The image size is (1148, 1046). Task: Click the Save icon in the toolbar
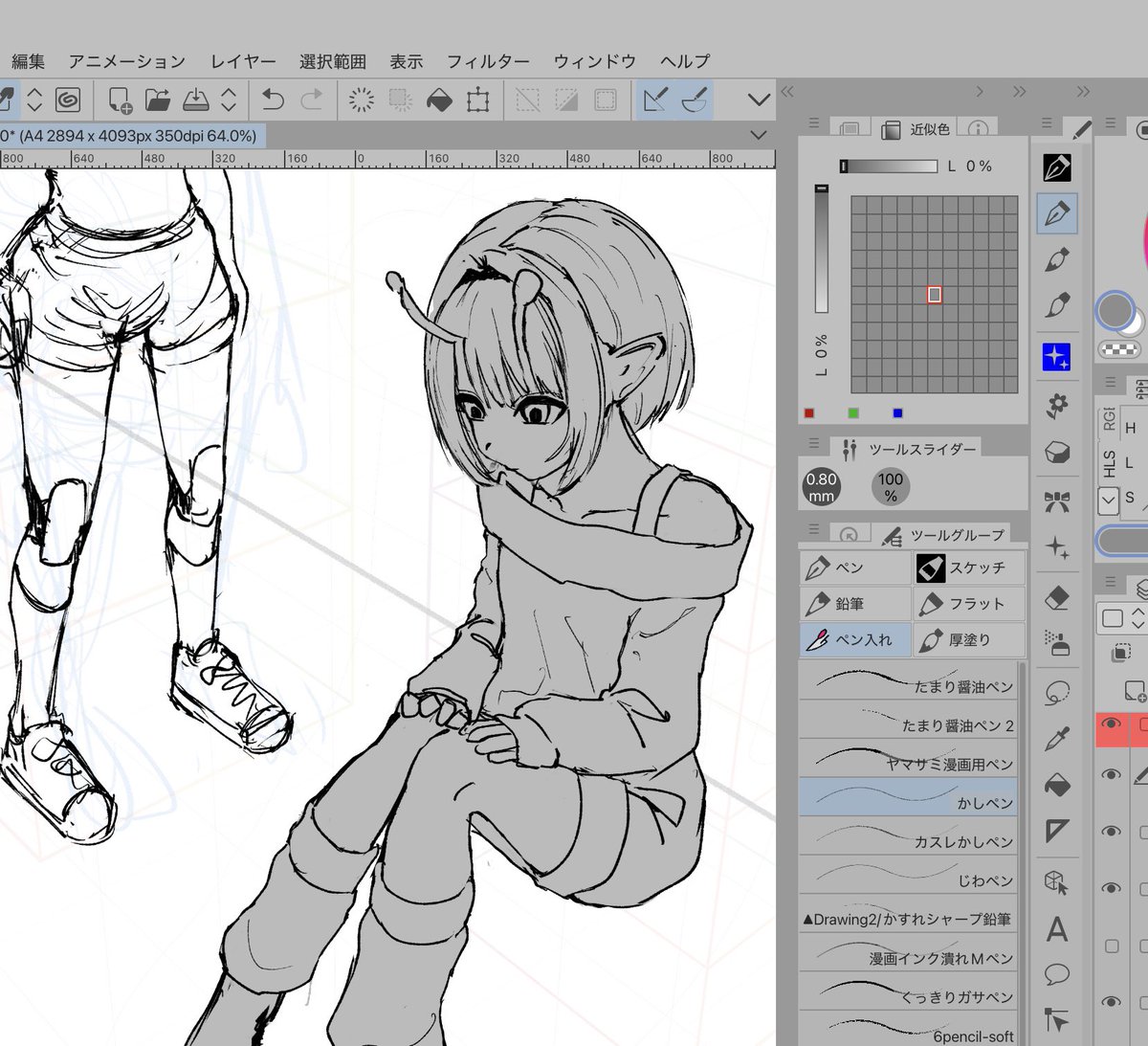click(x=196, y=100)
